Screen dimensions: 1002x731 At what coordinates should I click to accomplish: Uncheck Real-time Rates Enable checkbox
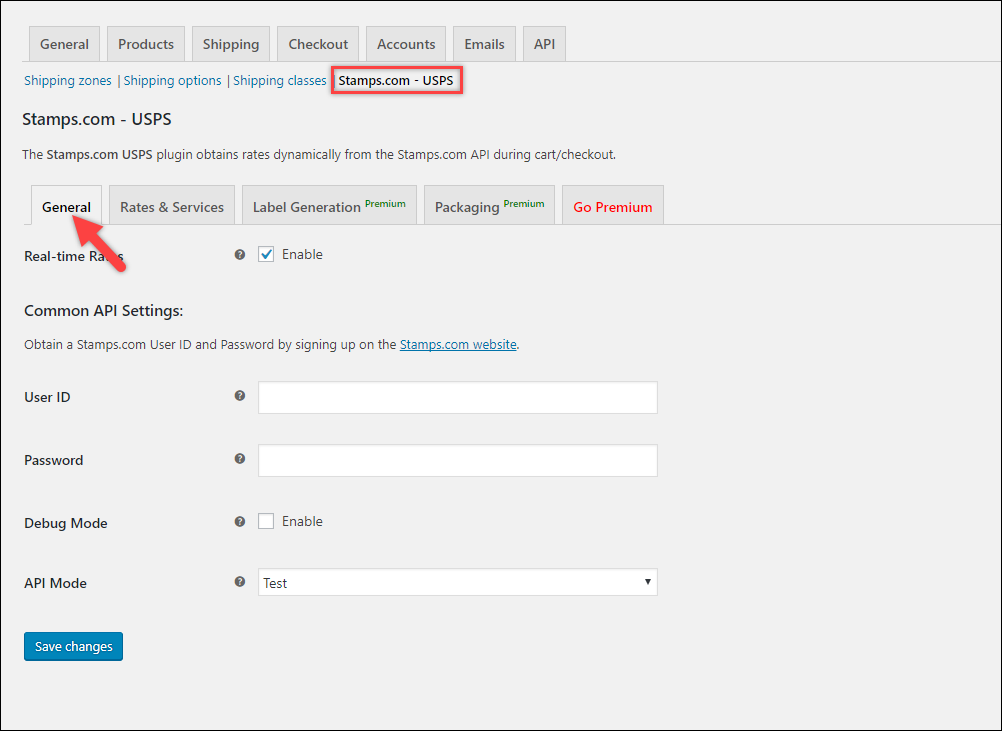(x=266, y=254)
